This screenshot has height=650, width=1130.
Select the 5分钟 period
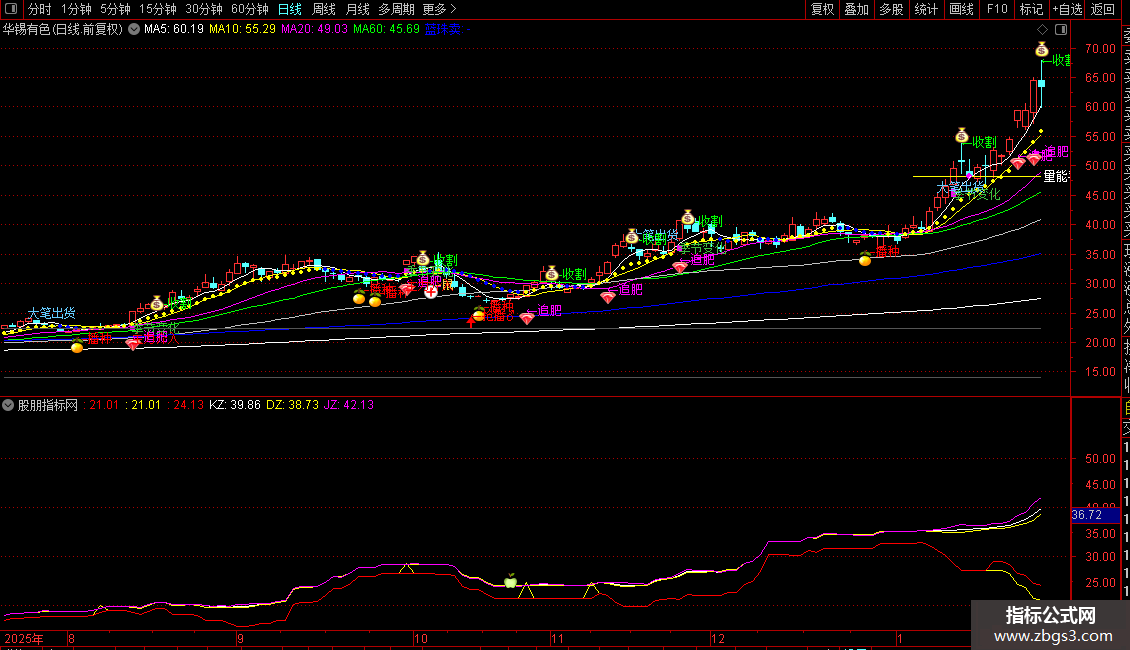[115, 9]
